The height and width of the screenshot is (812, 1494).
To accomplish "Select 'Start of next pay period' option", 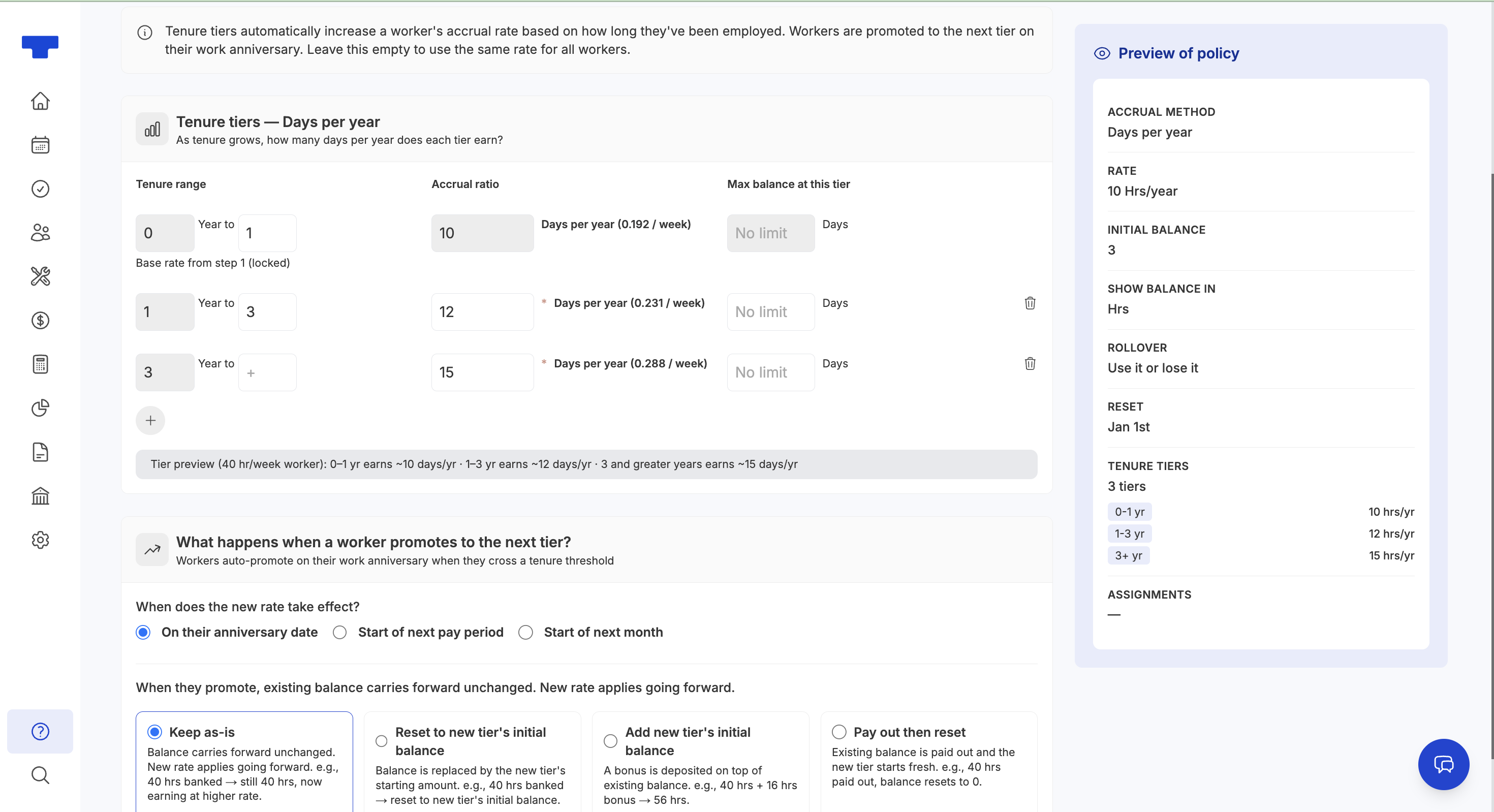I will point(340,632).
